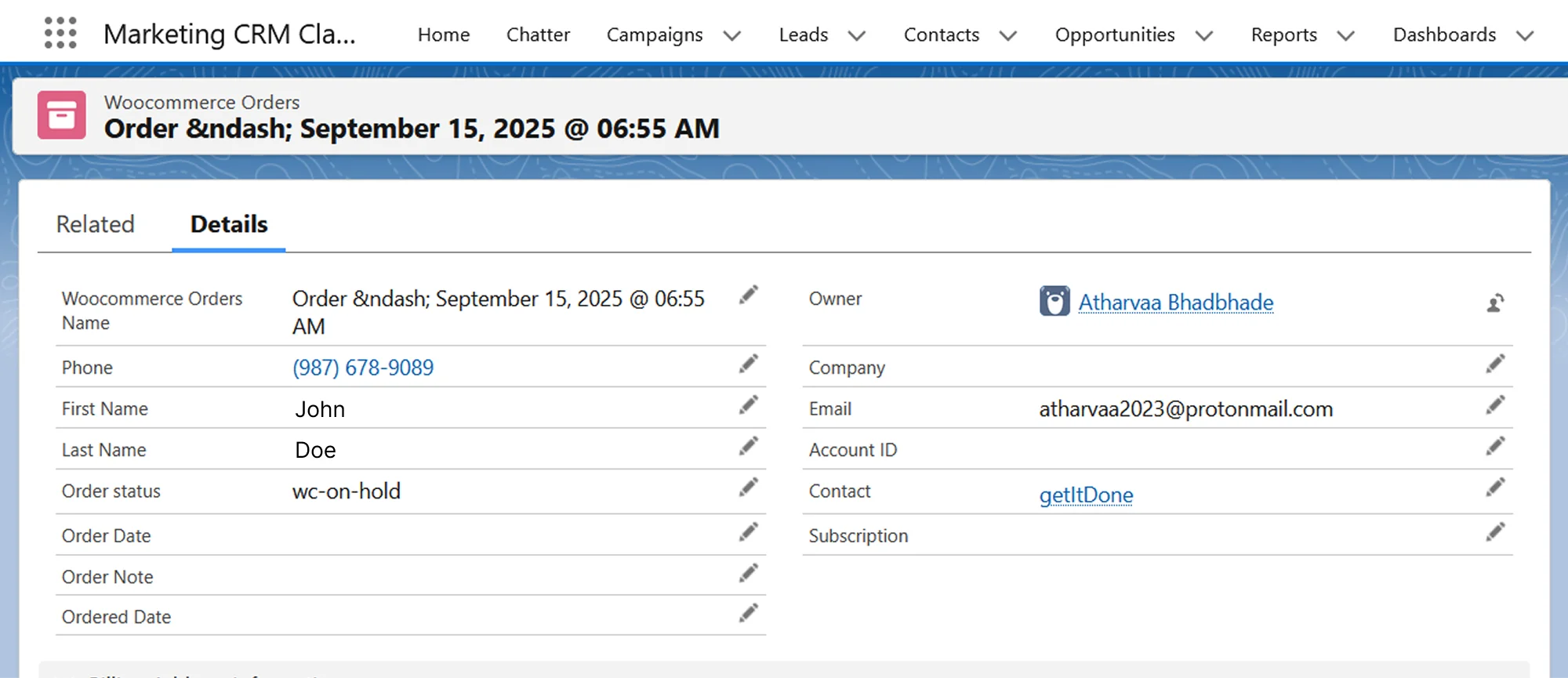This screenshot has width=1568, height=678.
Task: Edit the Phone field pencil icon
Action: [749, 364]
